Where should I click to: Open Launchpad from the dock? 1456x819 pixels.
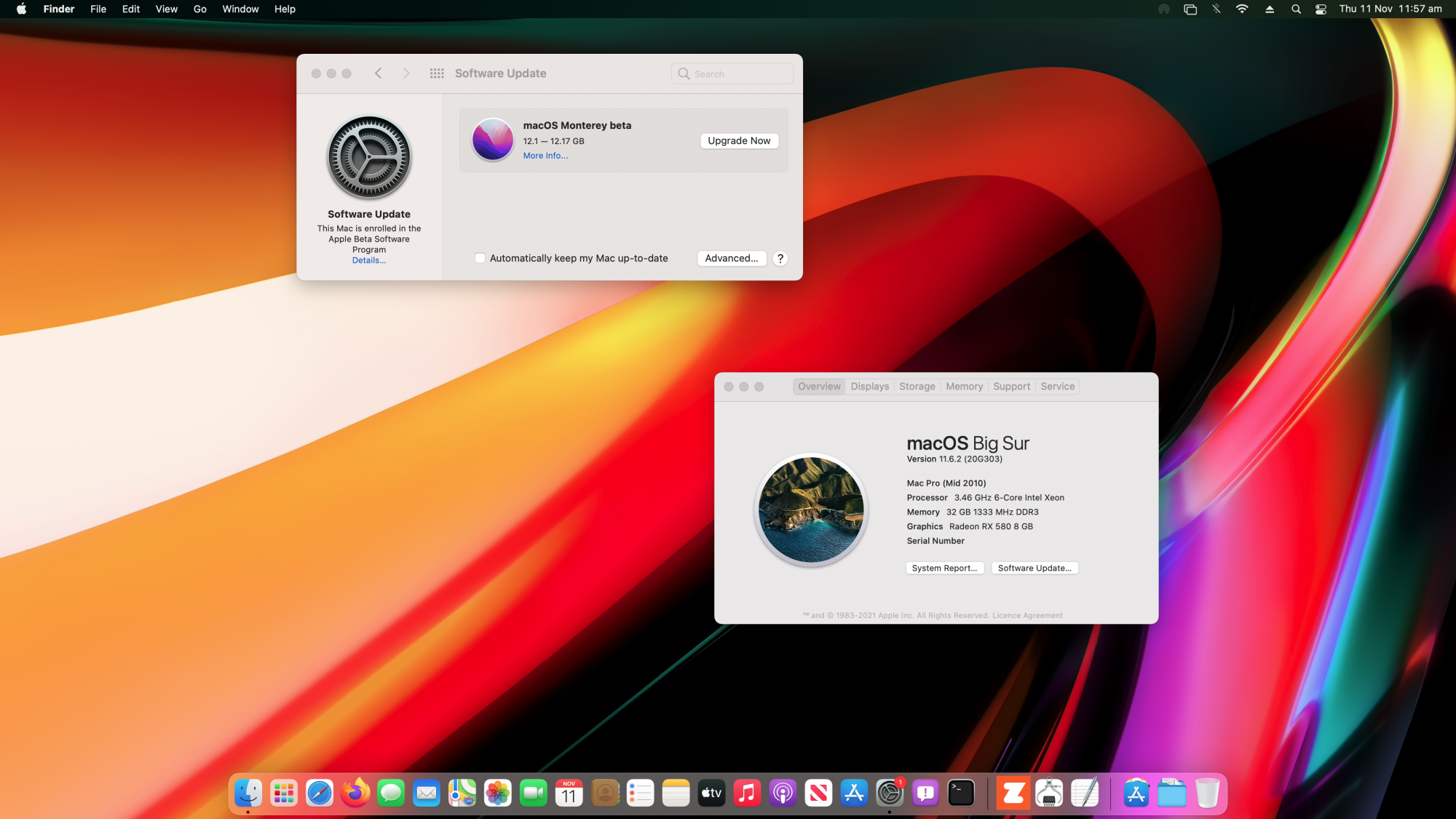pyautogui.click(x=284, y=793)
